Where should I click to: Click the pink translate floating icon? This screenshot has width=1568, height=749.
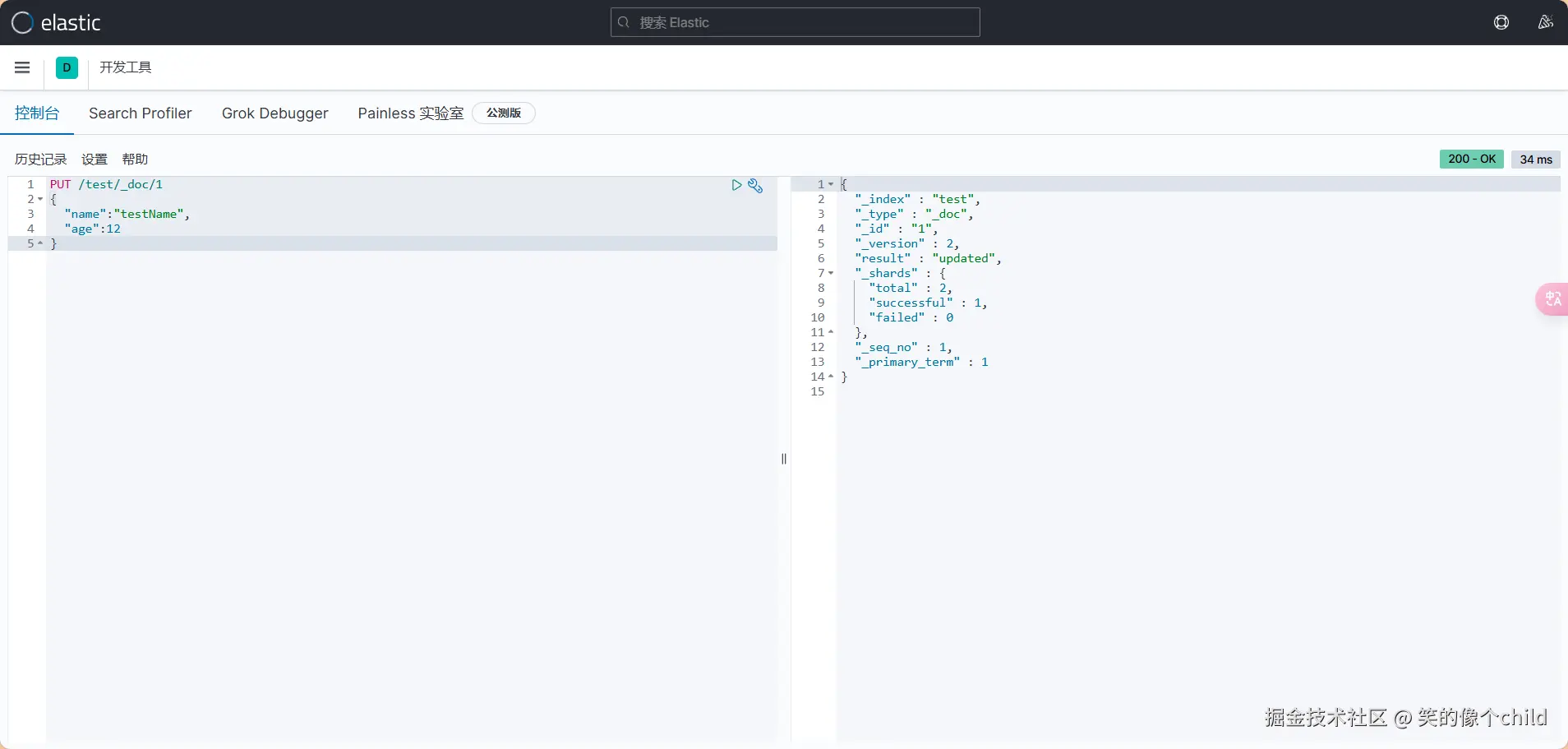pyautogui.click(x=1552, y=299)
